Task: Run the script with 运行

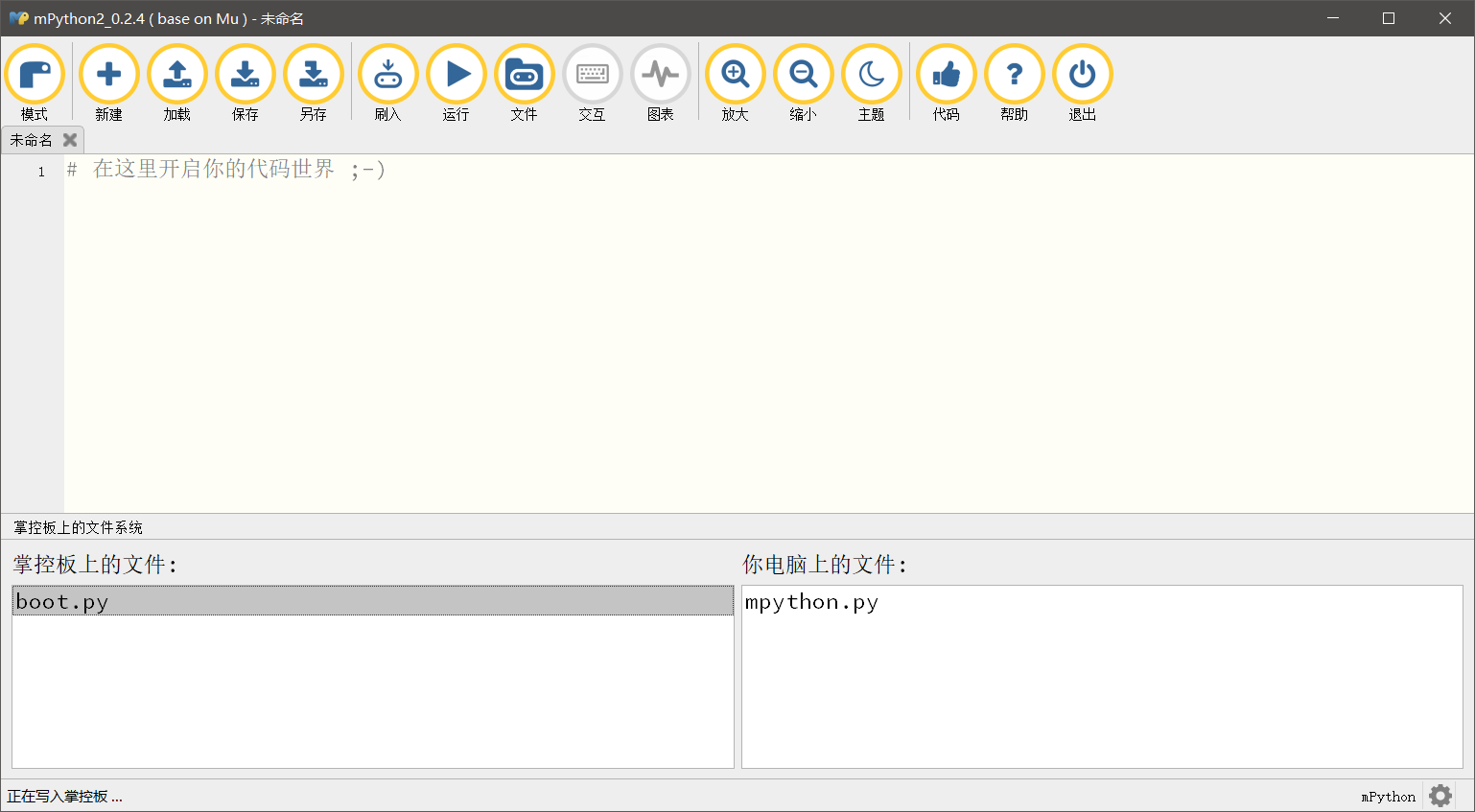Action: [457, 83]
